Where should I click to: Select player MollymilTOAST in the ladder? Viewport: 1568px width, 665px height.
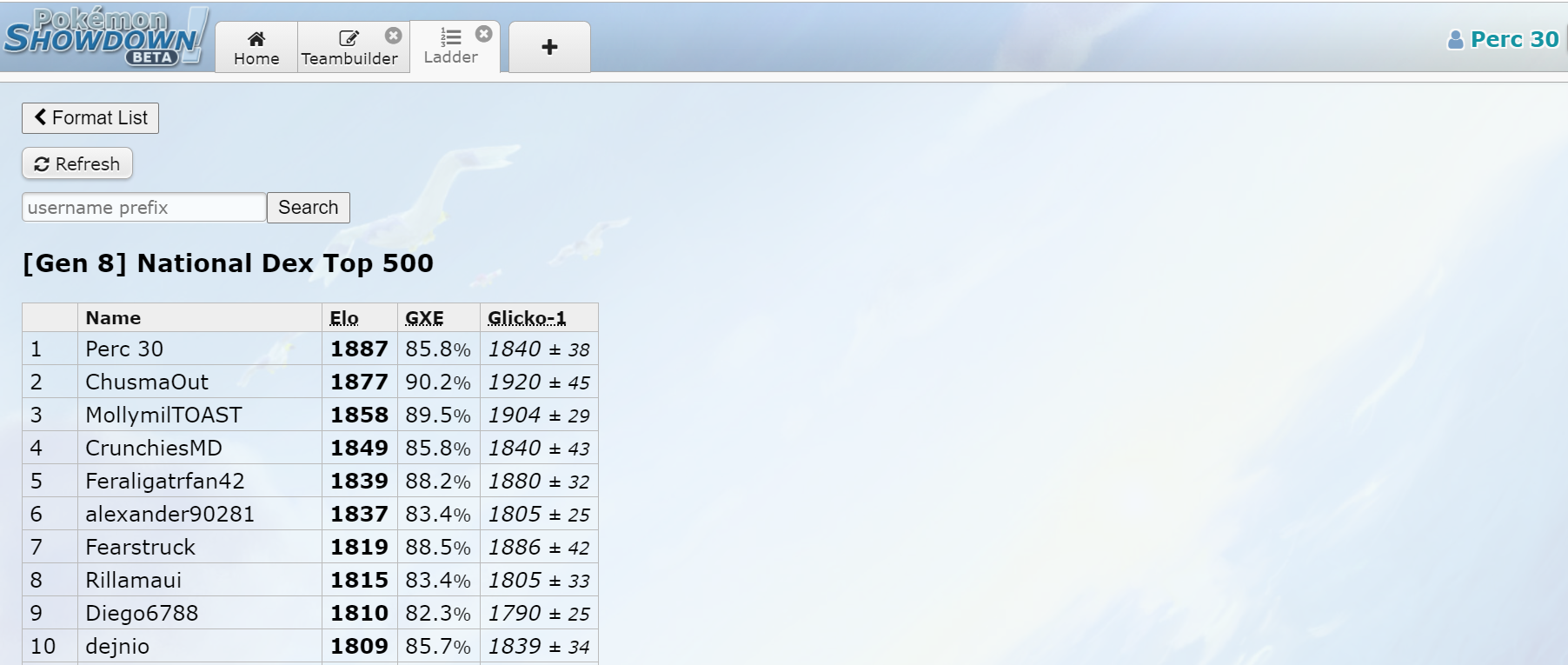[x=163, y=416]
